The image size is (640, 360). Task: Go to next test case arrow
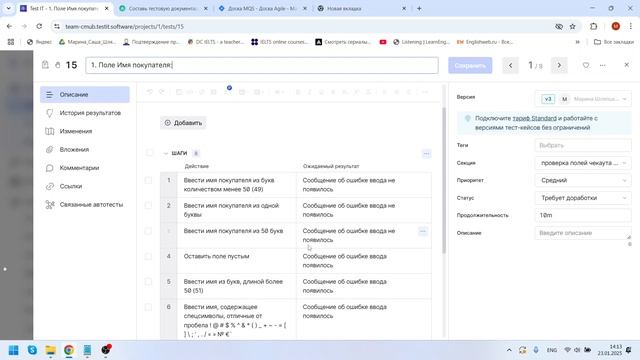click(559, 65)
